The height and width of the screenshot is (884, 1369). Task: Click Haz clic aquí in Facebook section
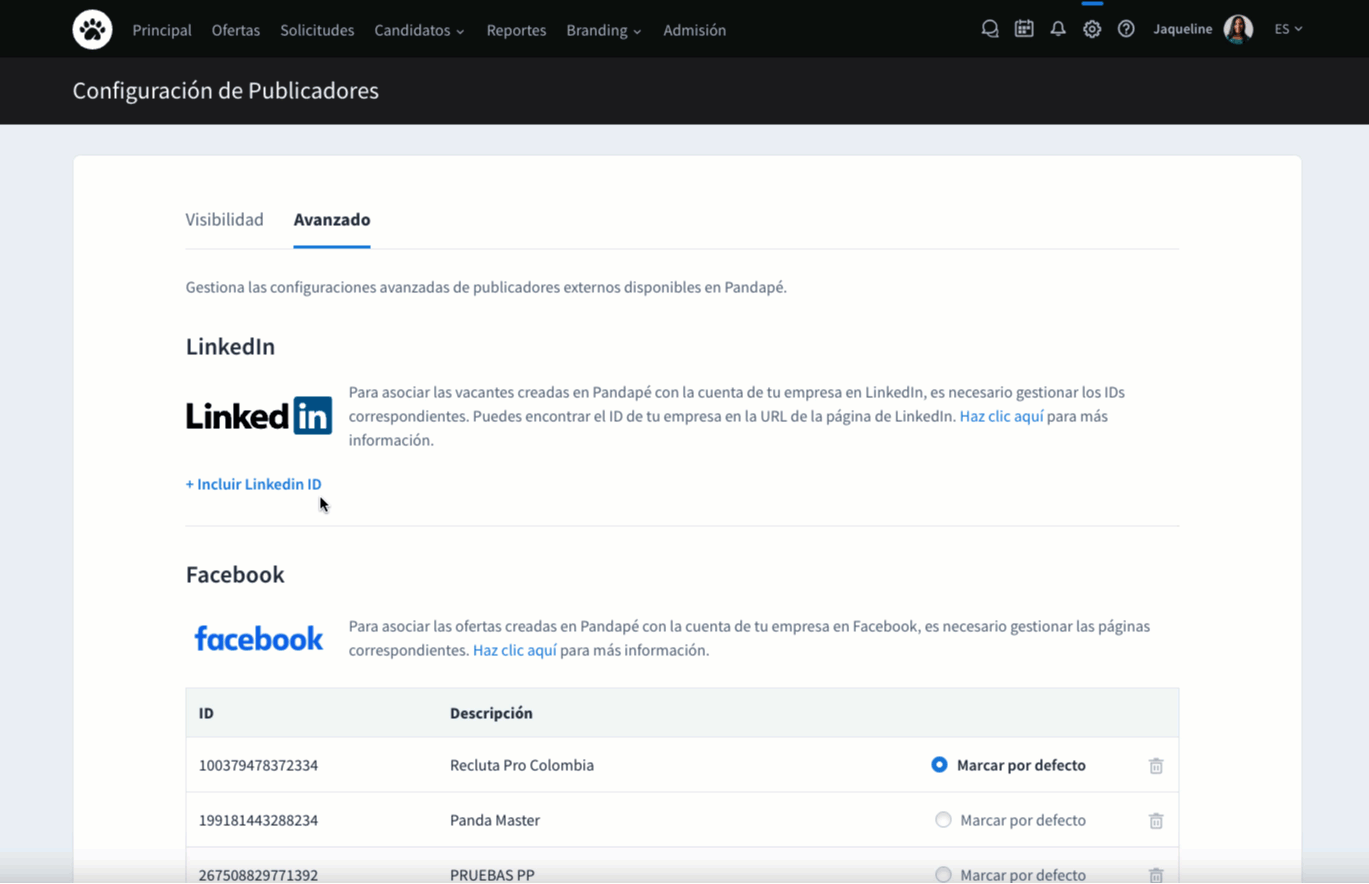coord(514,650)
